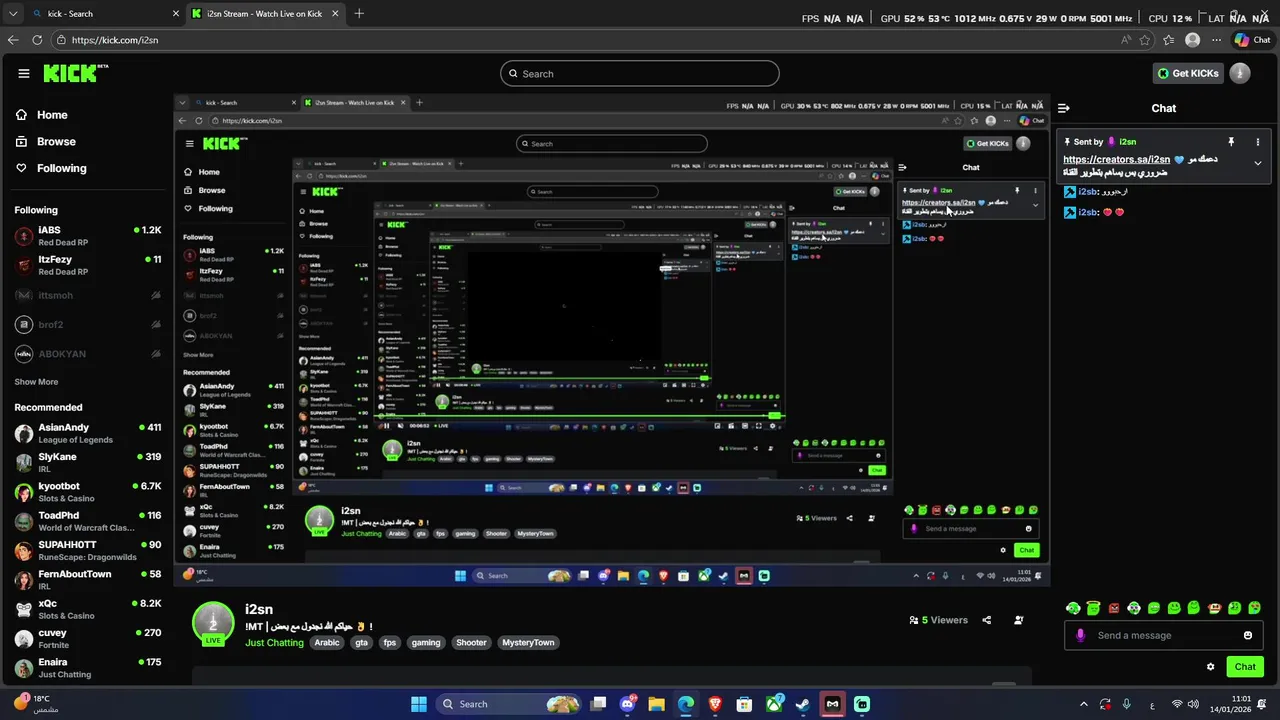The width and height of the screenshot is (1280, 720).
Task: Switch to i2sn Stream browser tab
Action: [x=265, y=14]
